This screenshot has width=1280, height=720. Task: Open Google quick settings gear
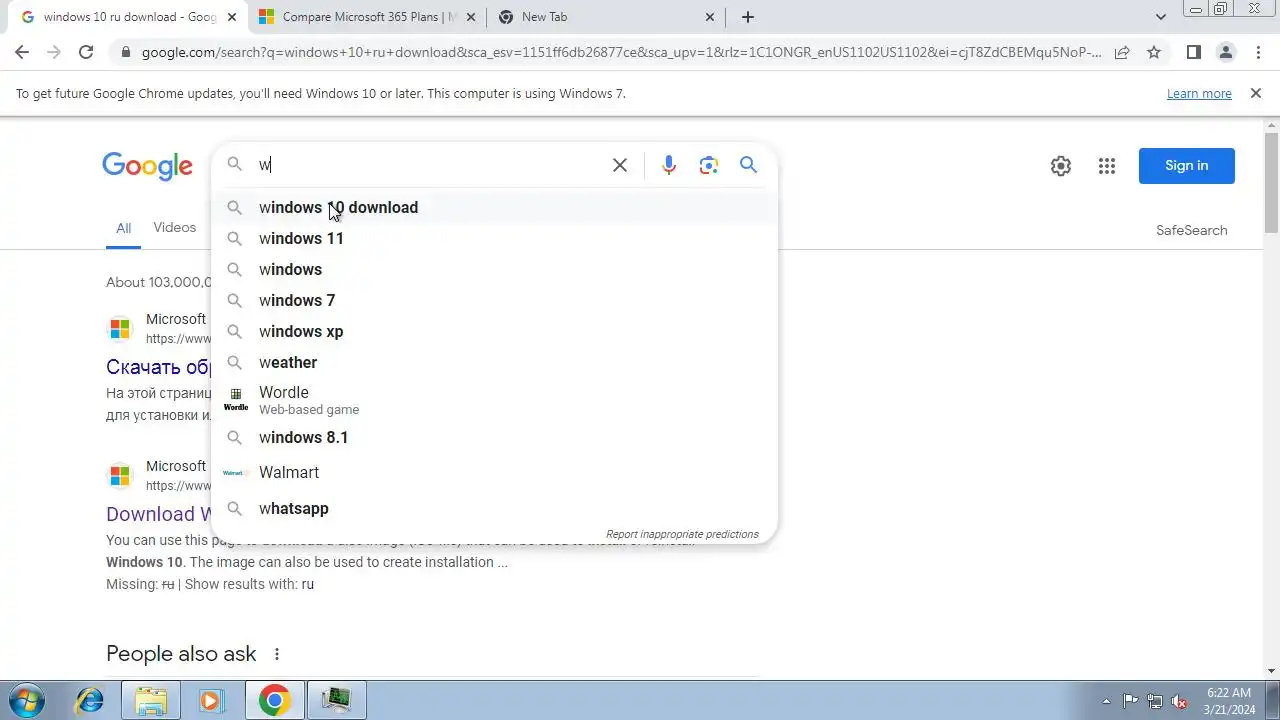point(1061,166)
